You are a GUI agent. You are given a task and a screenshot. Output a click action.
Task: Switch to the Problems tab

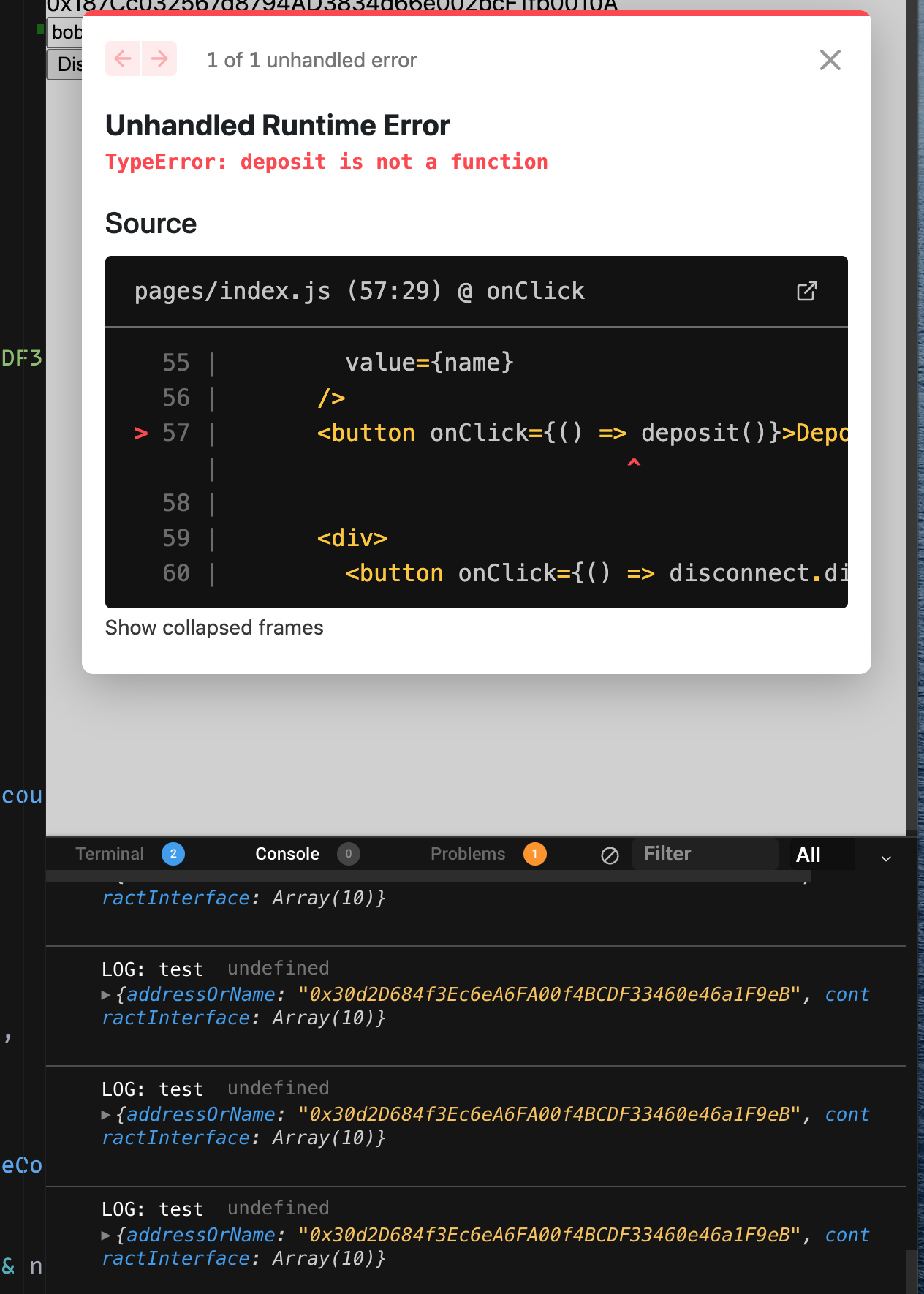[468, 854]
